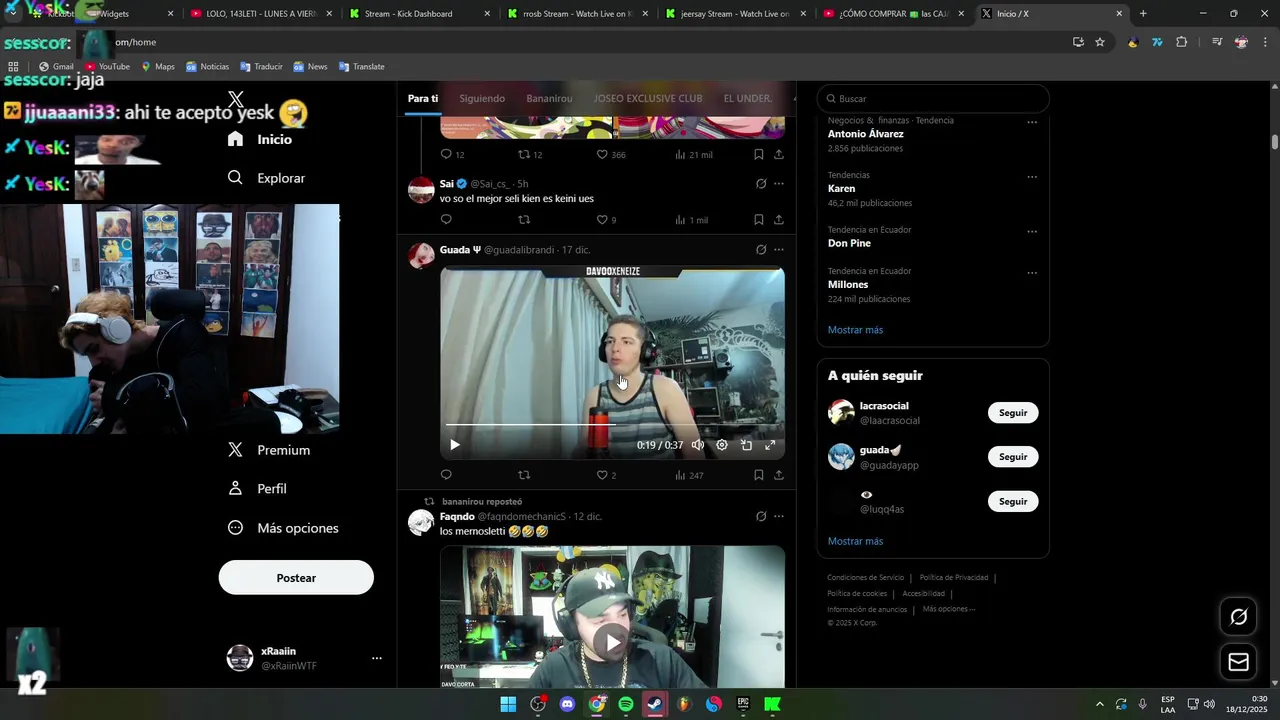This screenshot has width=1280, height=720.
Task: Open Don Pine trend options
Action: click(x=1032, y=232)
